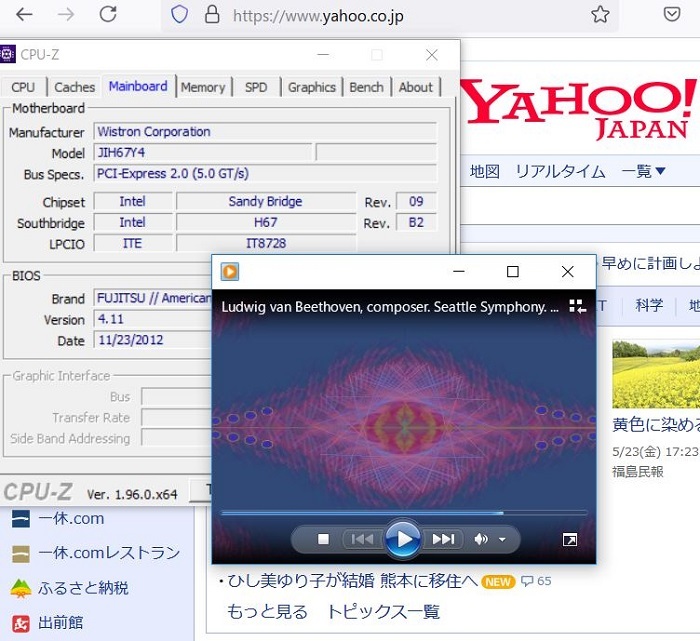Open the トピックス一覧 link
The image size is (700, 641).
pos(383,612)
